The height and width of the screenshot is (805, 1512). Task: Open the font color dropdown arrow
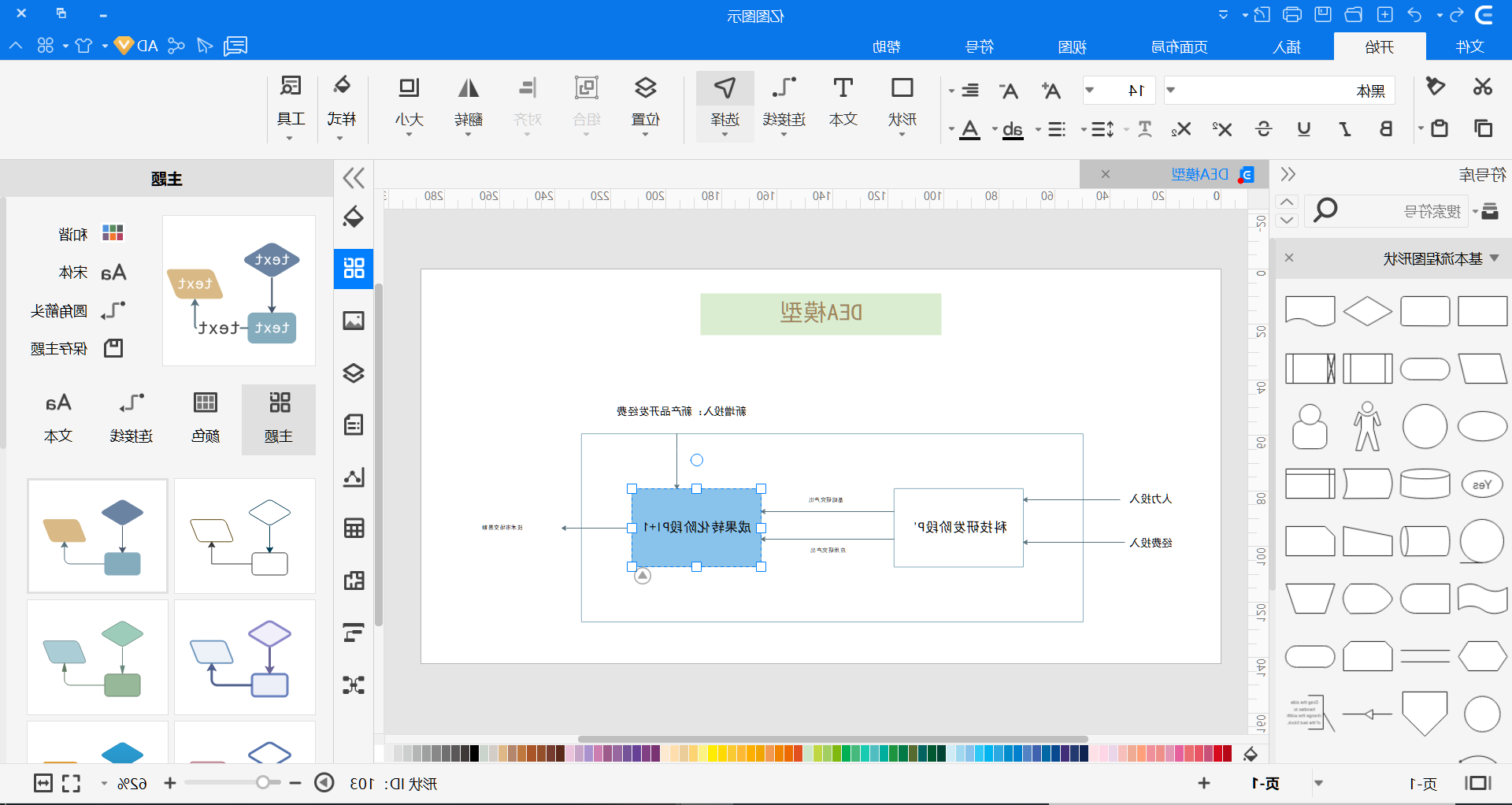[951, 129]
